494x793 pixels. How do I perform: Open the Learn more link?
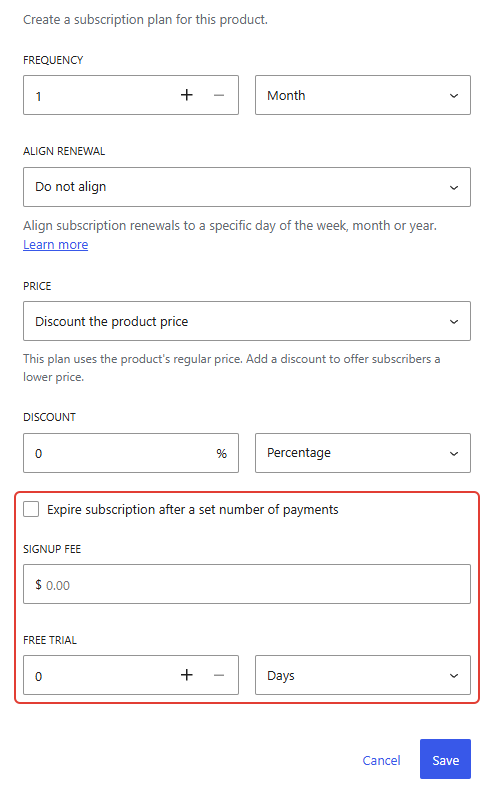(56, 245)
